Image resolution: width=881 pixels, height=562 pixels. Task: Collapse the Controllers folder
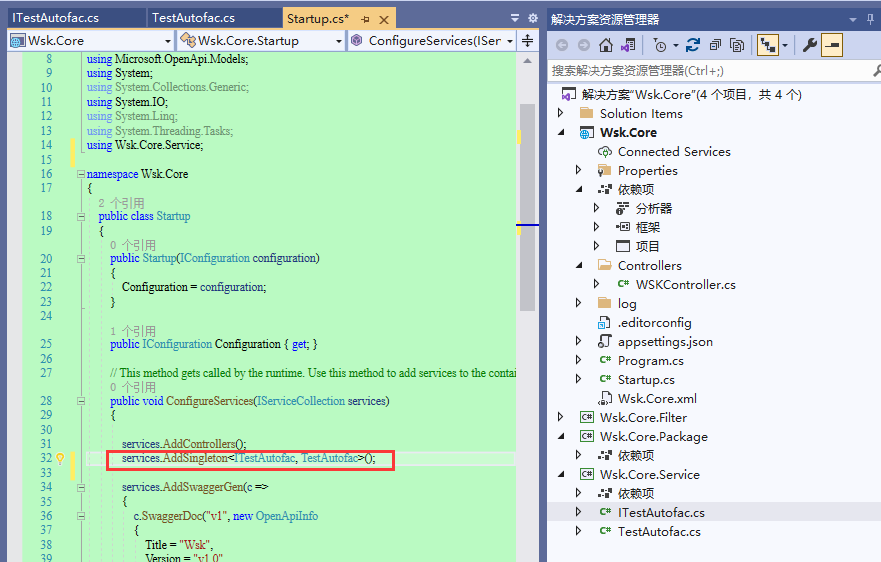(x=579, y=265)
